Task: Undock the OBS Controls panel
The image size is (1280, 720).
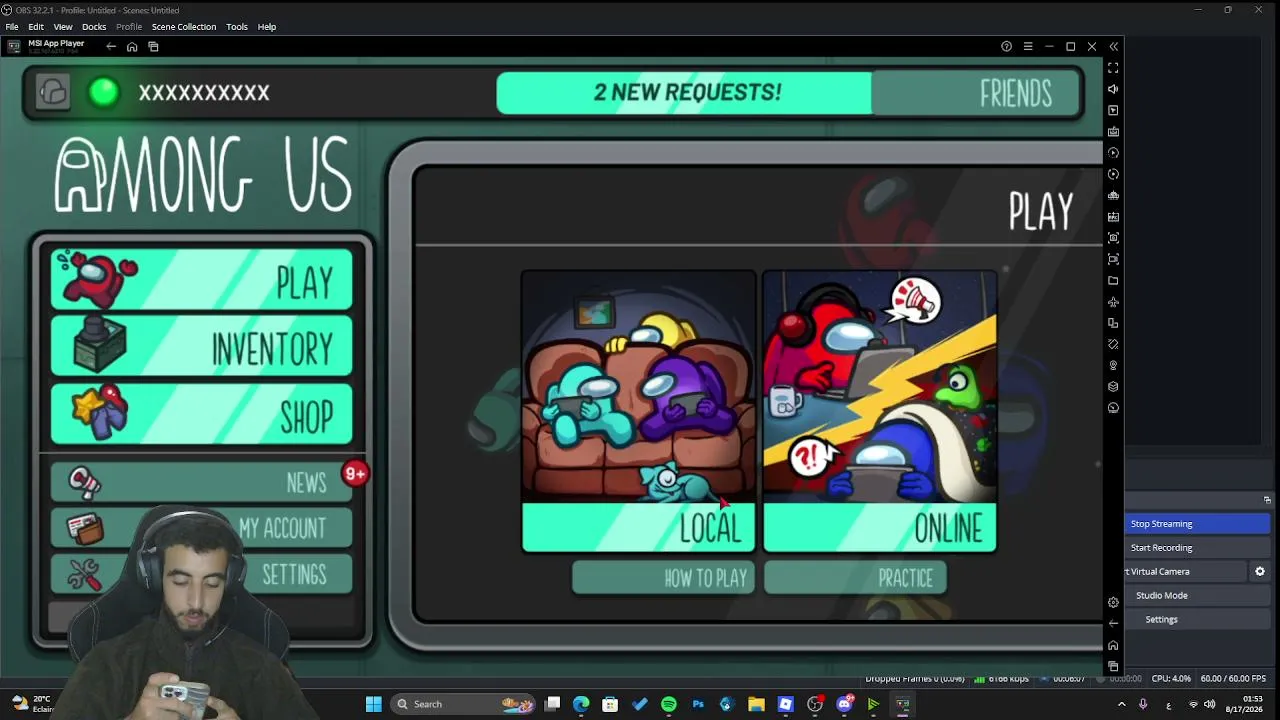Action: tap(1267, 500)
